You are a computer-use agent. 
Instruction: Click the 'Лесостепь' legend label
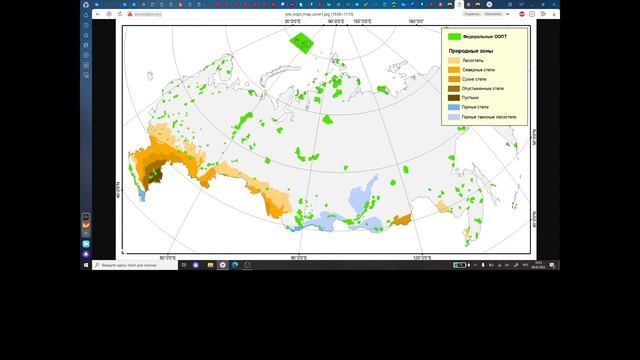click(x=473, y=60)
